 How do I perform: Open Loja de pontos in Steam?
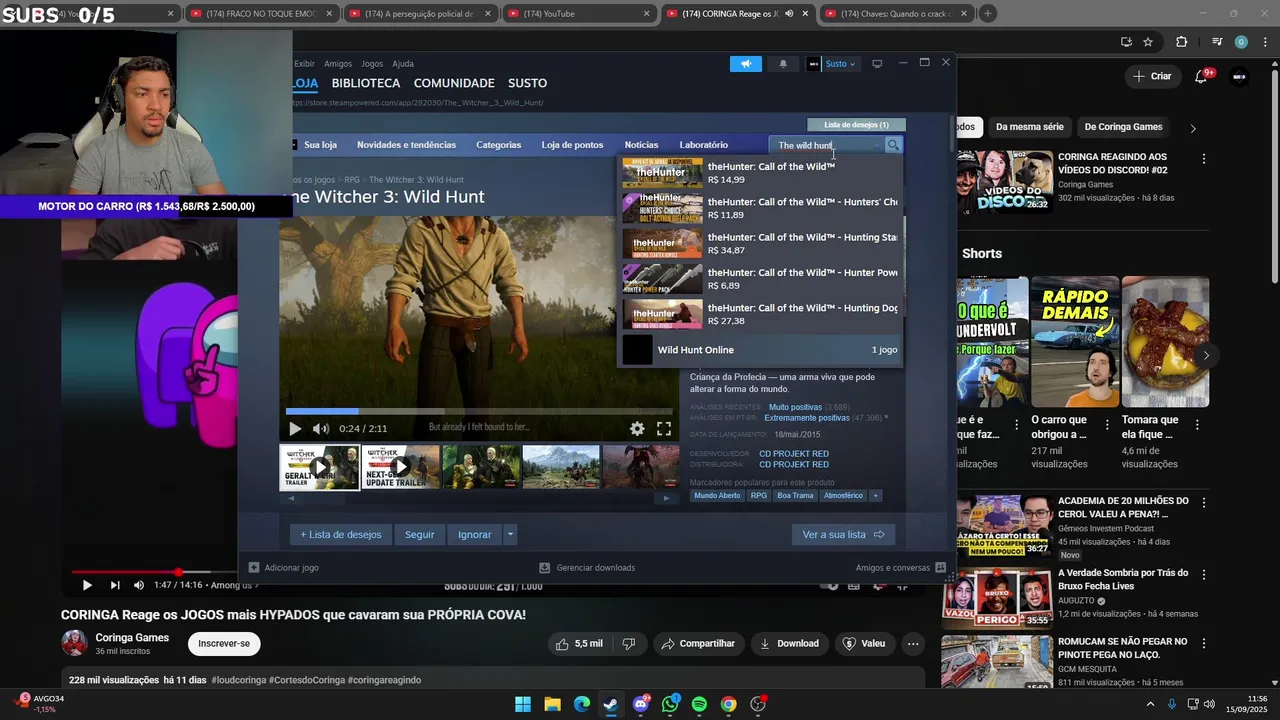572,145
